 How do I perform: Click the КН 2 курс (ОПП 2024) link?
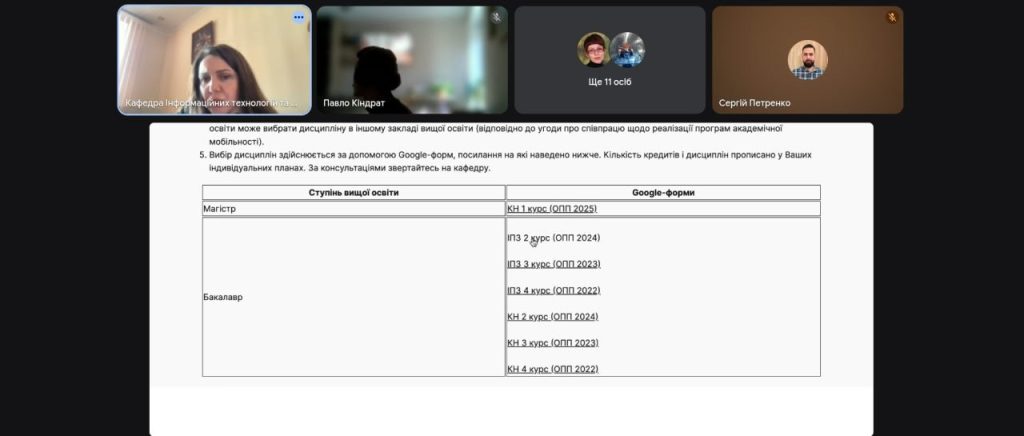coord(552,316)
